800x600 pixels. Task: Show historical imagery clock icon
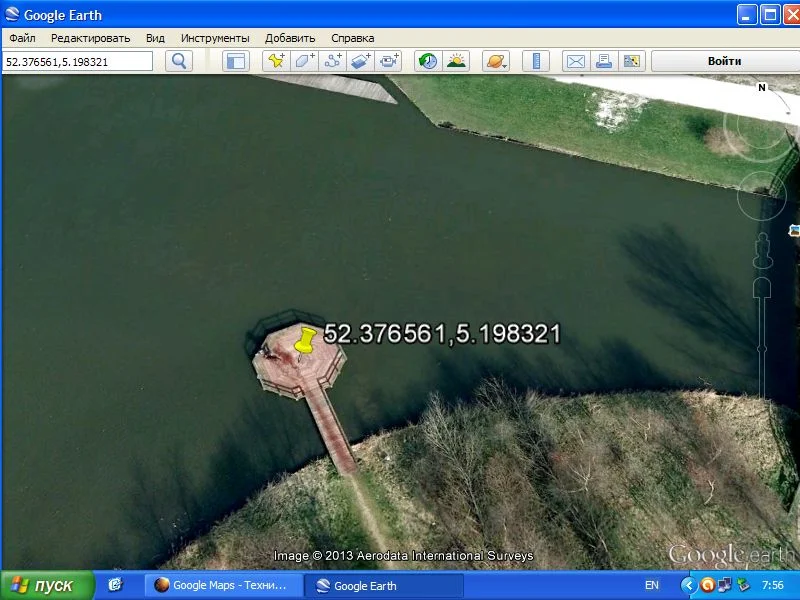pos(428,61)
